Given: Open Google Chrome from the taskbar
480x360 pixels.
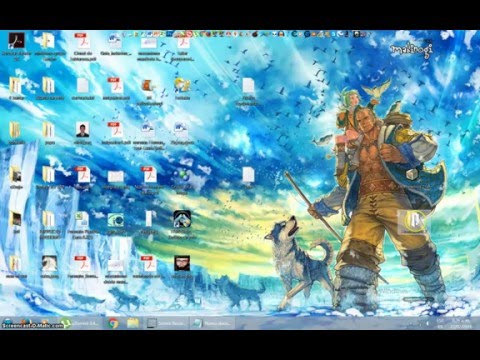Looking at the screenshot, I should pyautogui.click(x=113, y=323).
